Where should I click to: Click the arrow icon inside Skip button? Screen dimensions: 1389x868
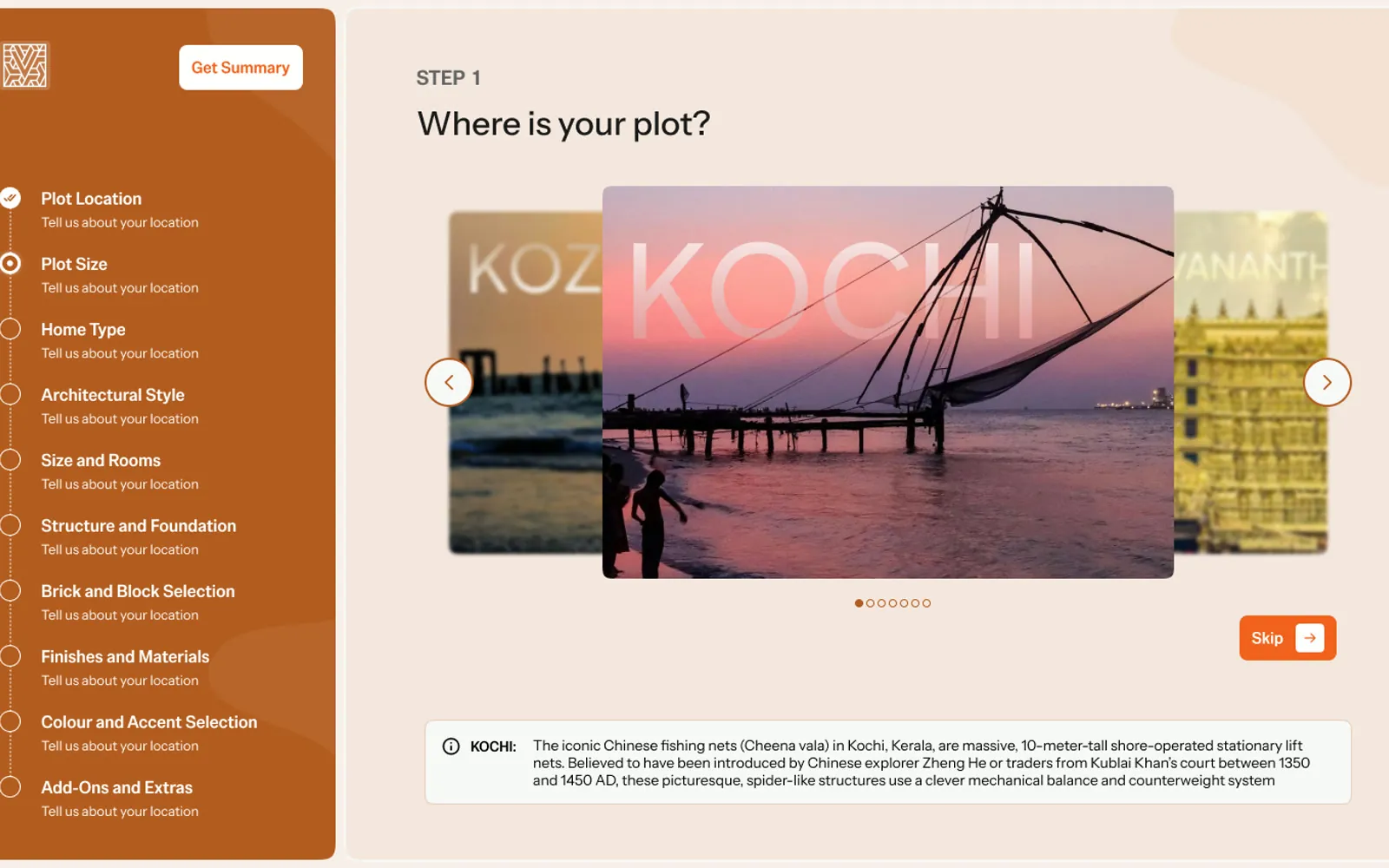(x=1310, y=638)
